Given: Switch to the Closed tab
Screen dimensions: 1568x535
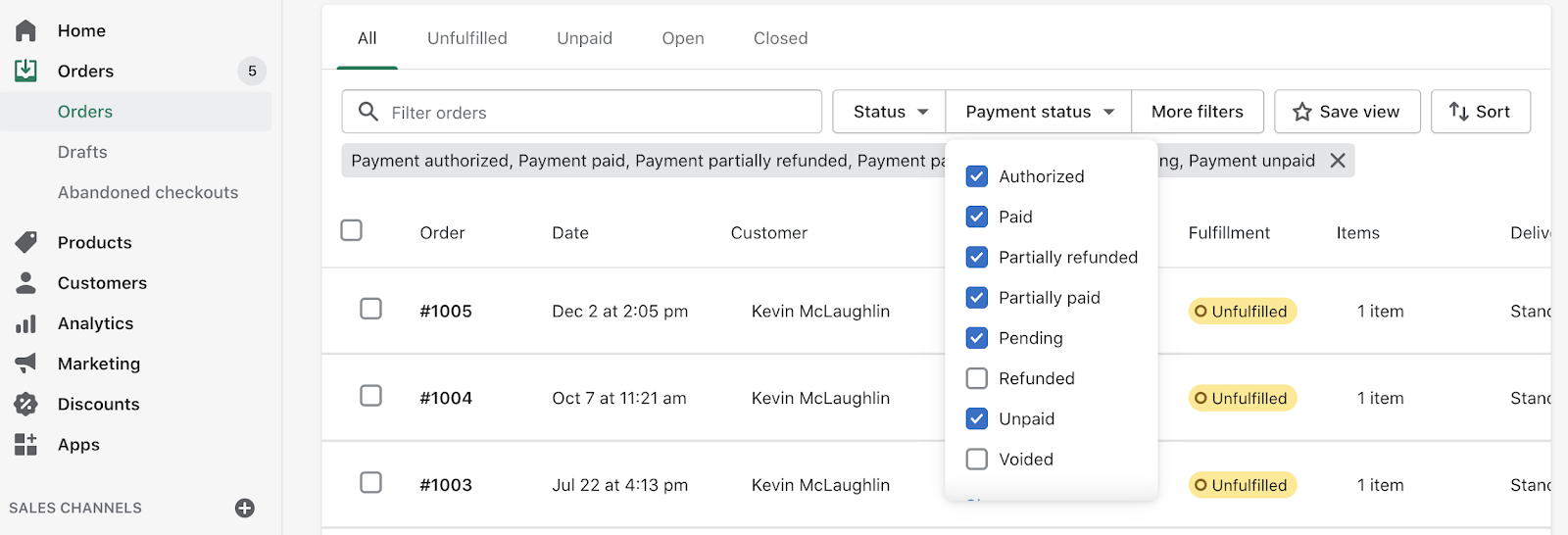Looking at the screenshot, I should click(781, 38).
